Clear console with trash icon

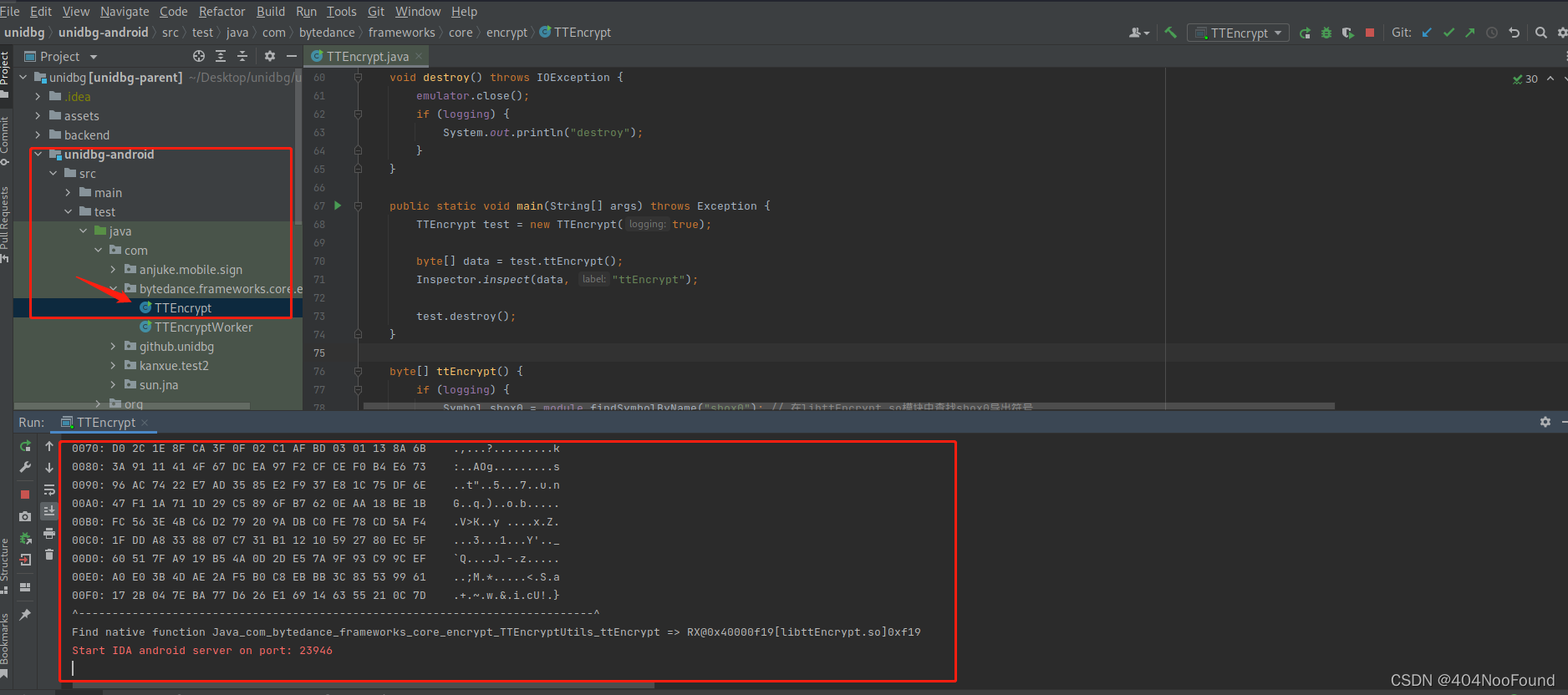pyautogui.click(x=49, y=555)
